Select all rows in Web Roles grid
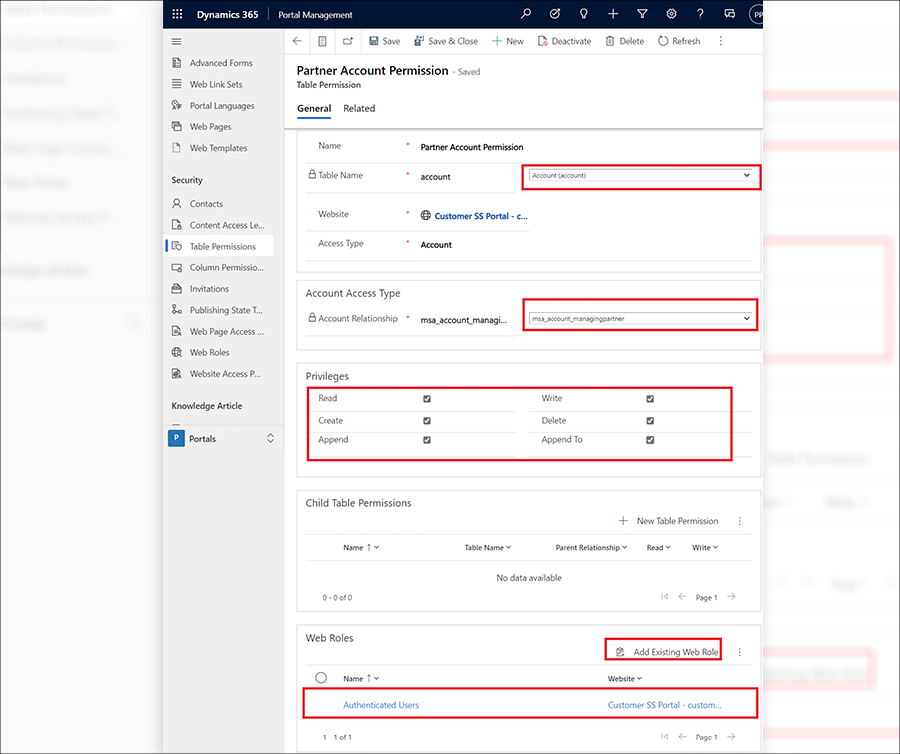 point(321,678)
